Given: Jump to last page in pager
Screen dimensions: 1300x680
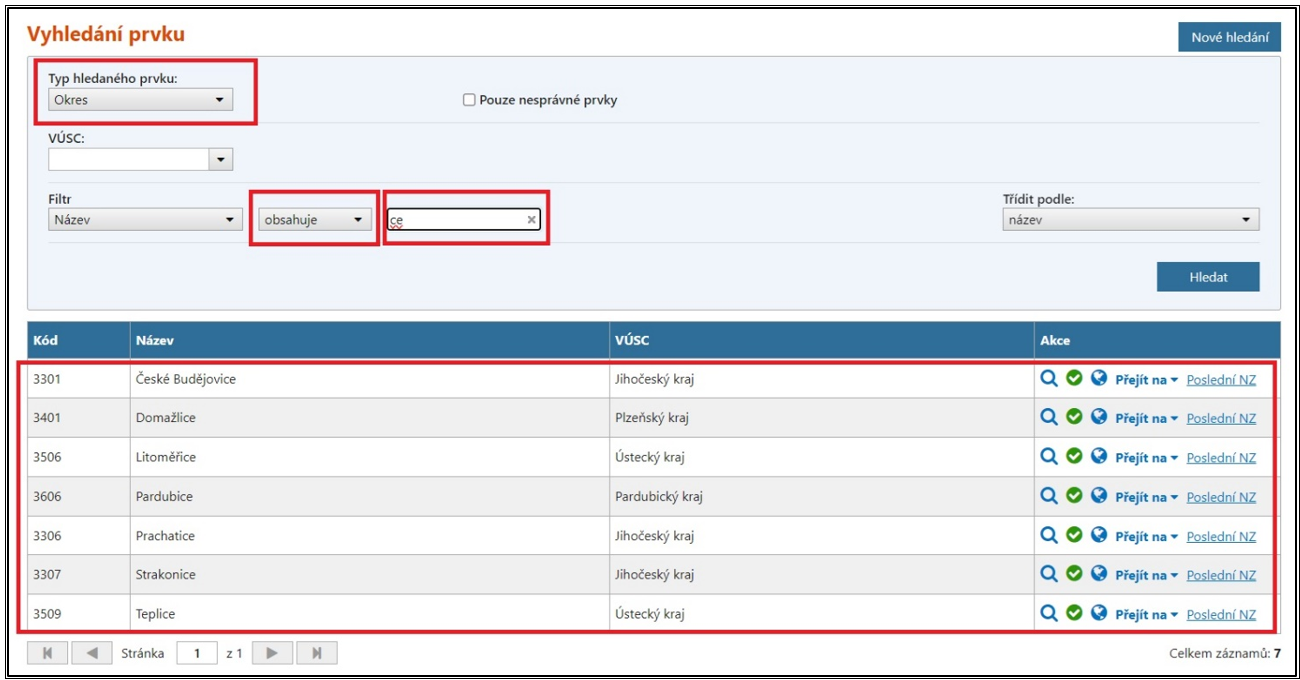Looking at the screenshot, I should (x=317, y=653).
